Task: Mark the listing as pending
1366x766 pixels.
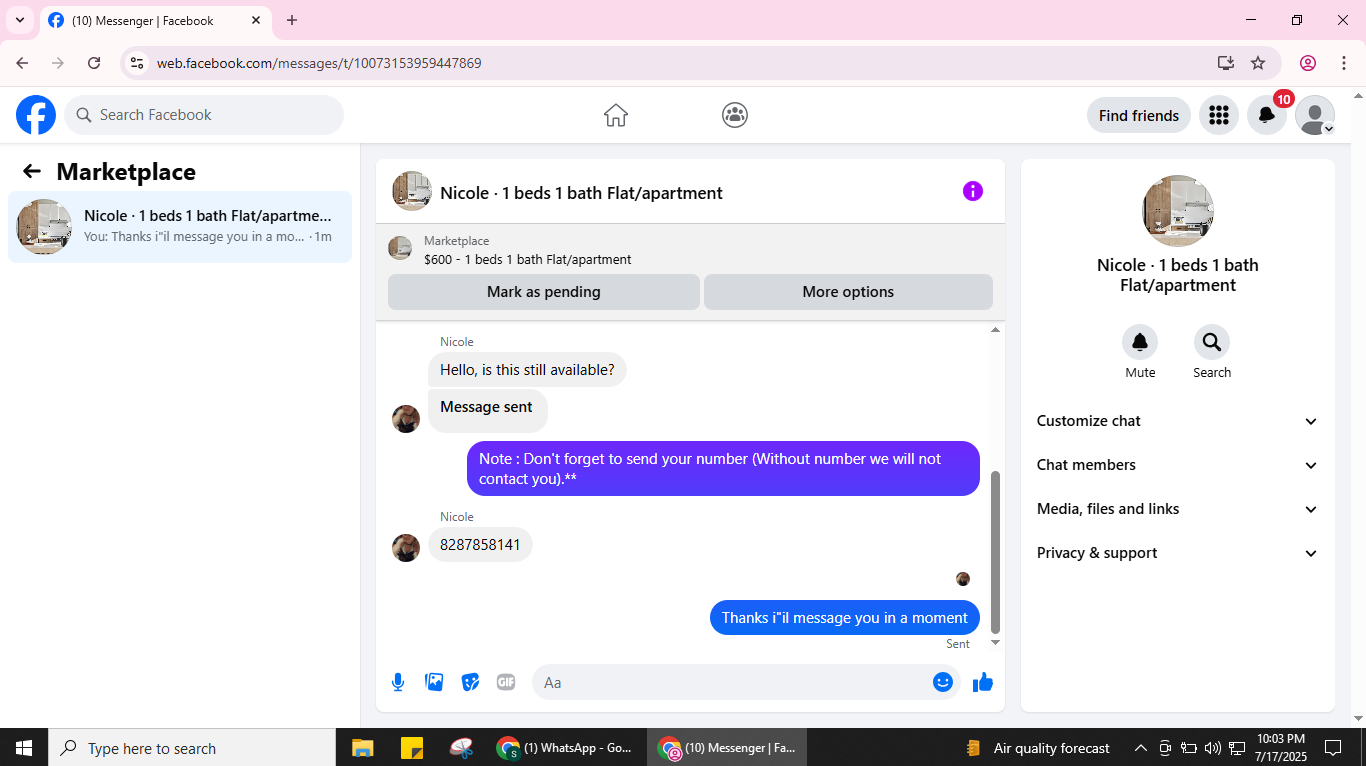Action: 544,292
